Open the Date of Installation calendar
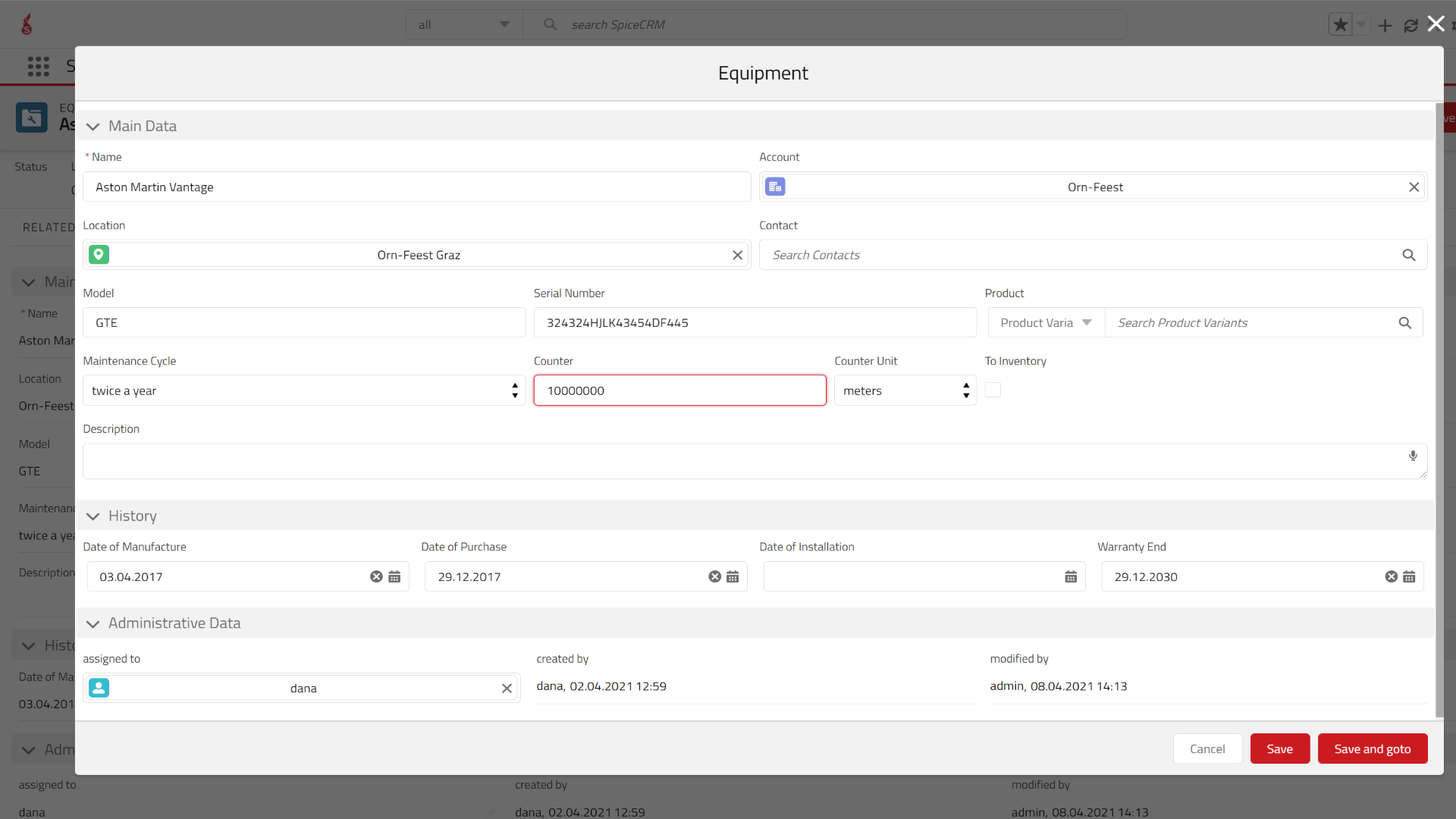1456x819 pixels. [x=1071, y=577]
